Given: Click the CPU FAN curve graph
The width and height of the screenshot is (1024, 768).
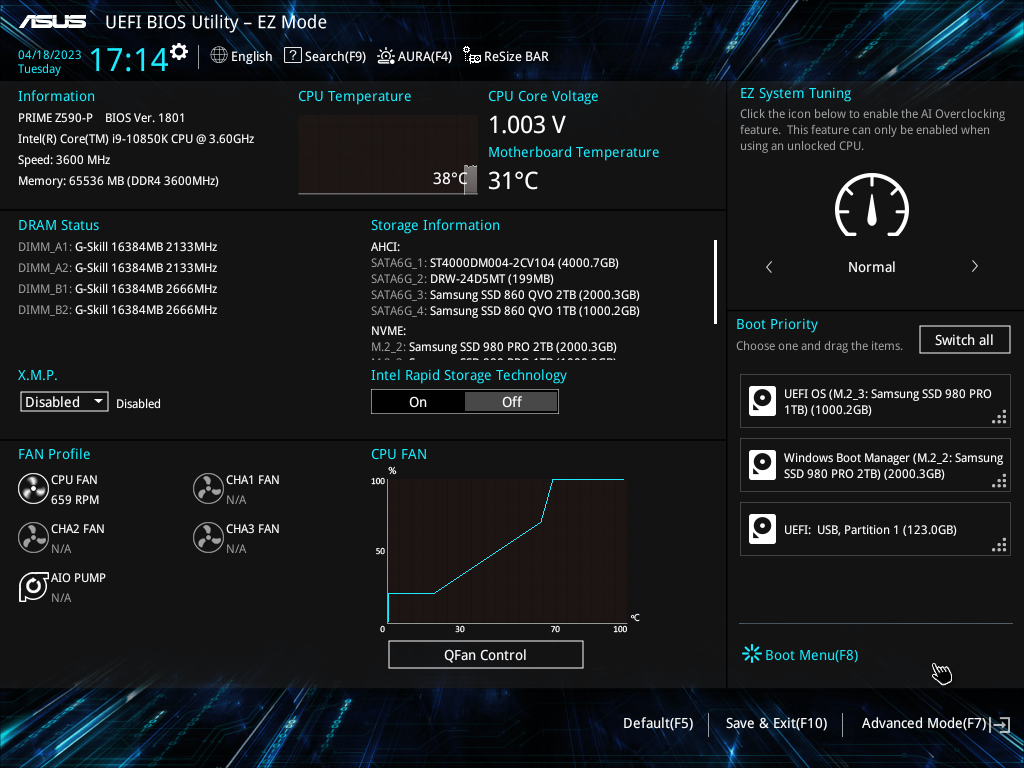Looking at the screenshot, I should coord(507,551).
